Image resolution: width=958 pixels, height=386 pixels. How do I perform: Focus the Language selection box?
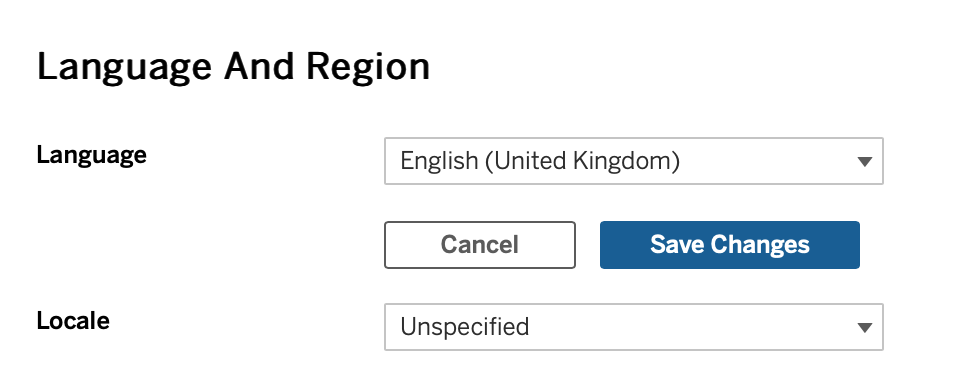634,161
